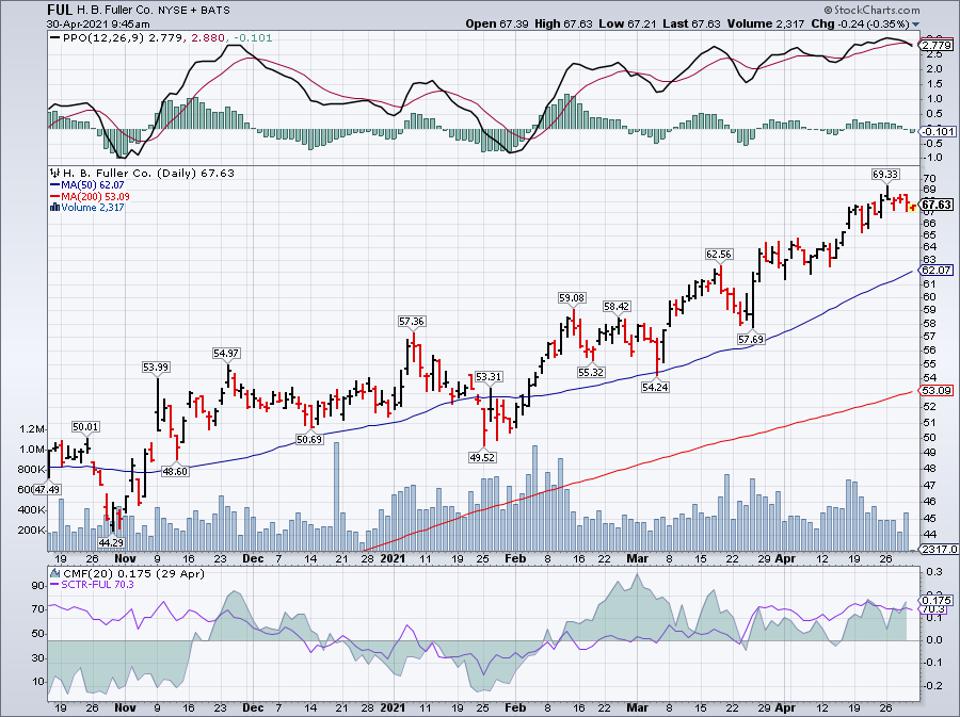This screenshot has height=717, width=960.
Task: Click the red MA(200) line color swatch
Action: coord(55,196)
